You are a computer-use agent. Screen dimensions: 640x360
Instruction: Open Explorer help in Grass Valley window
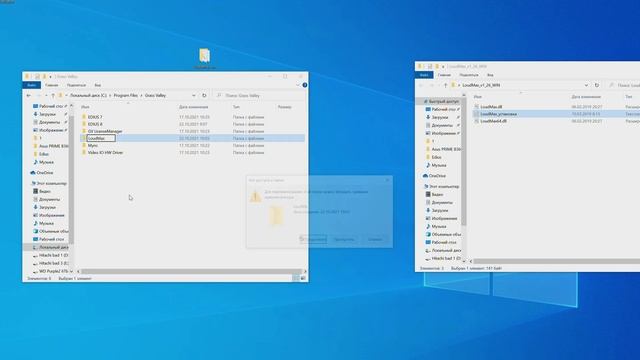click(x=304, y=85)
